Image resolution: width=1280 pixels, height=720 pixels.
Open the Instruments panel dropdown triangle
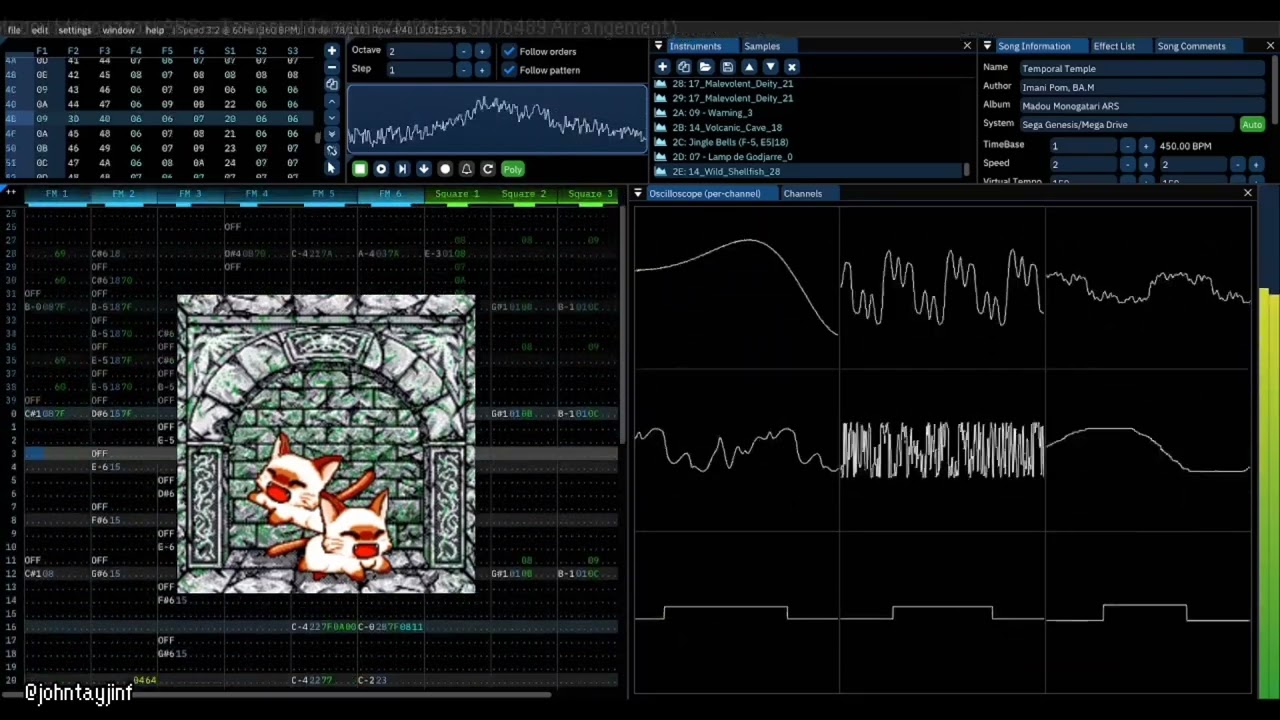point(659,46)
